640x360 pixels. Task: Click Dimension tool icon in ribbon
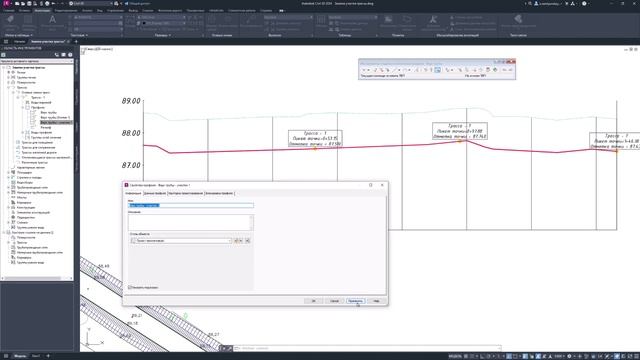pos(130,20)
